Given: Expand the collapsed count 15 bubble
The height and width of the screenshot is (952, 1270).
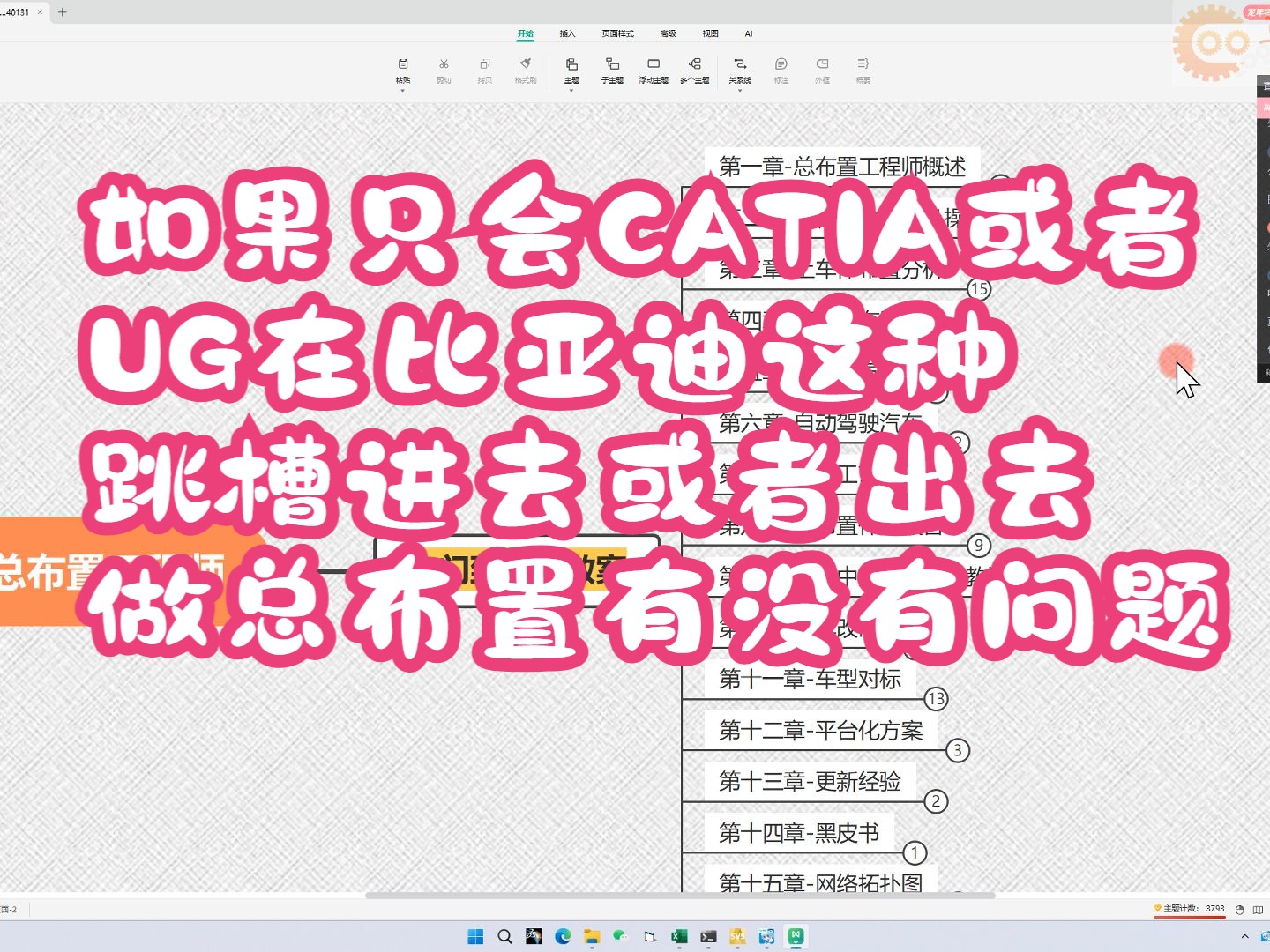Looking at the screenshot, I should point(979,288).
